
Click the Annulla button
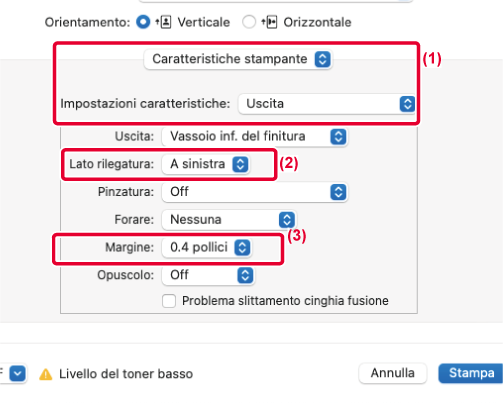click(393, 373)
